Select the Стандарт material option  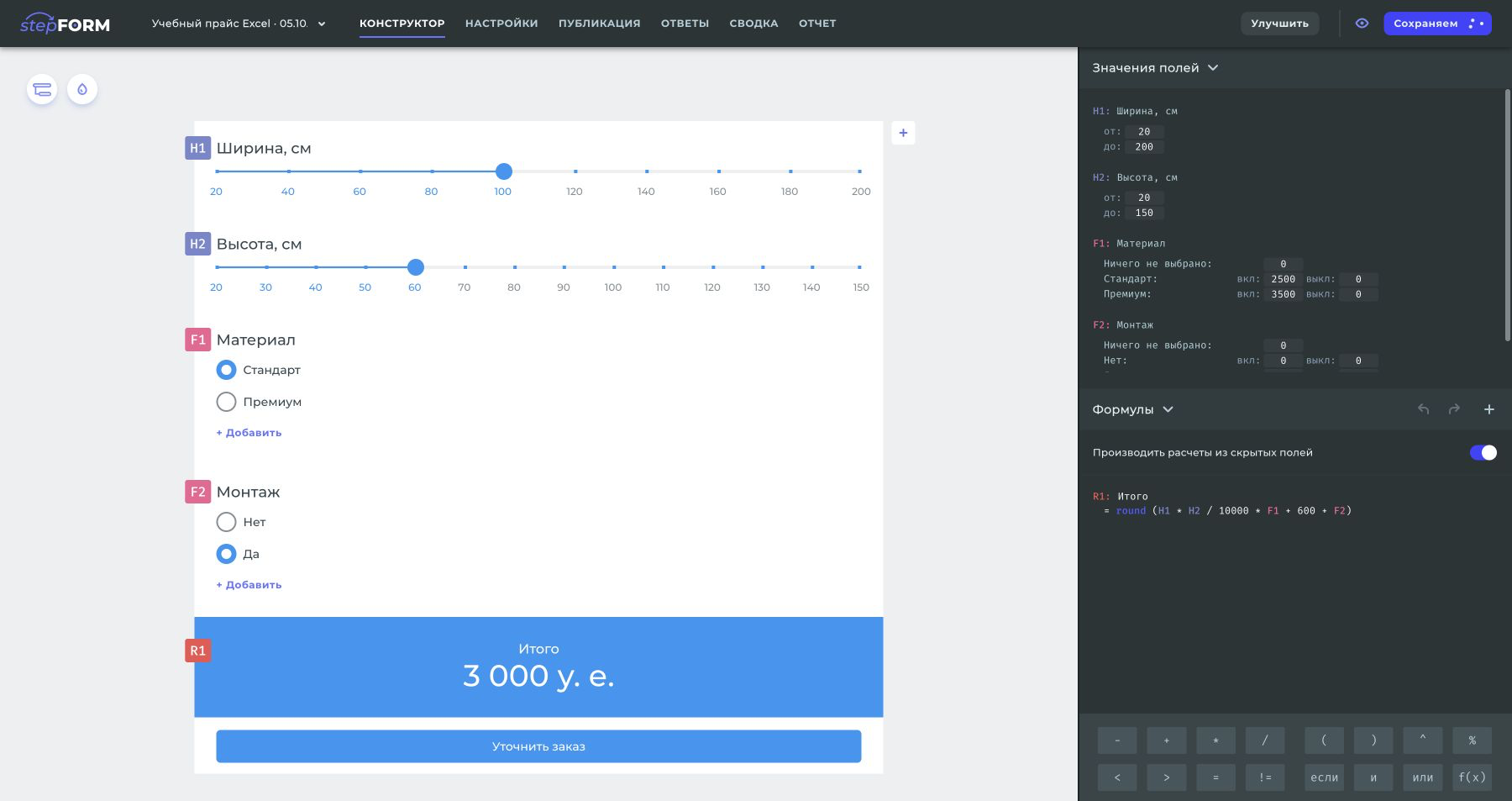click(226, 370)
